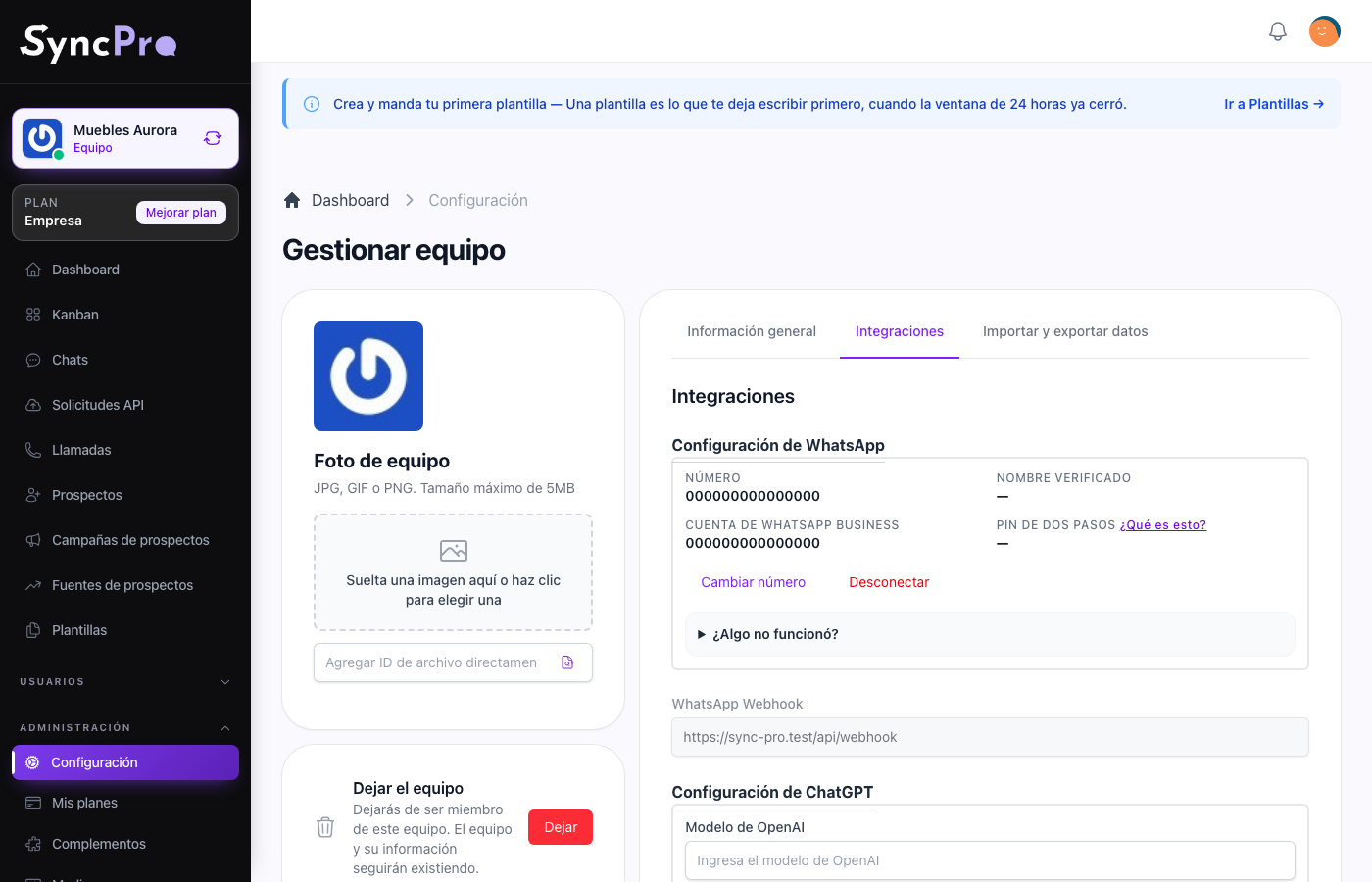Focus the Agregar ID de archivo field

pyautogui.click(x=453, y=662)
